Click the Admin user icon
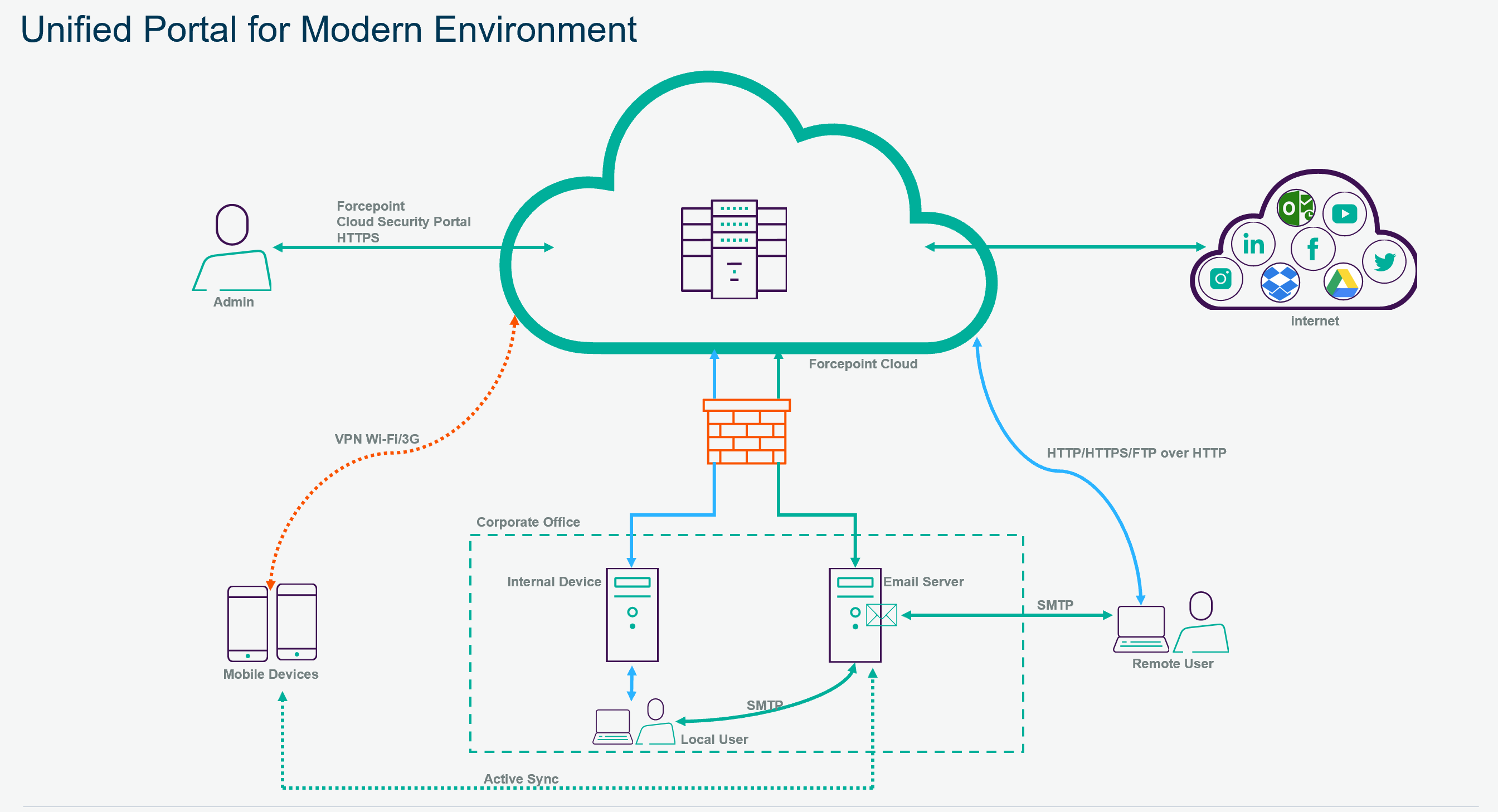Screen dimensions: 1498x812 coord(232,247)
